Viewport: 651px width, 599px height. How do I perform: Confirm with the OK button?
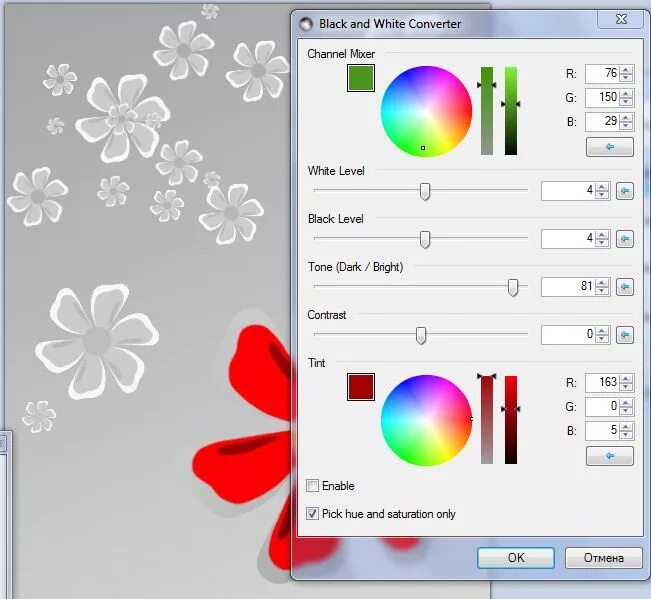click(x=516, y=557)
